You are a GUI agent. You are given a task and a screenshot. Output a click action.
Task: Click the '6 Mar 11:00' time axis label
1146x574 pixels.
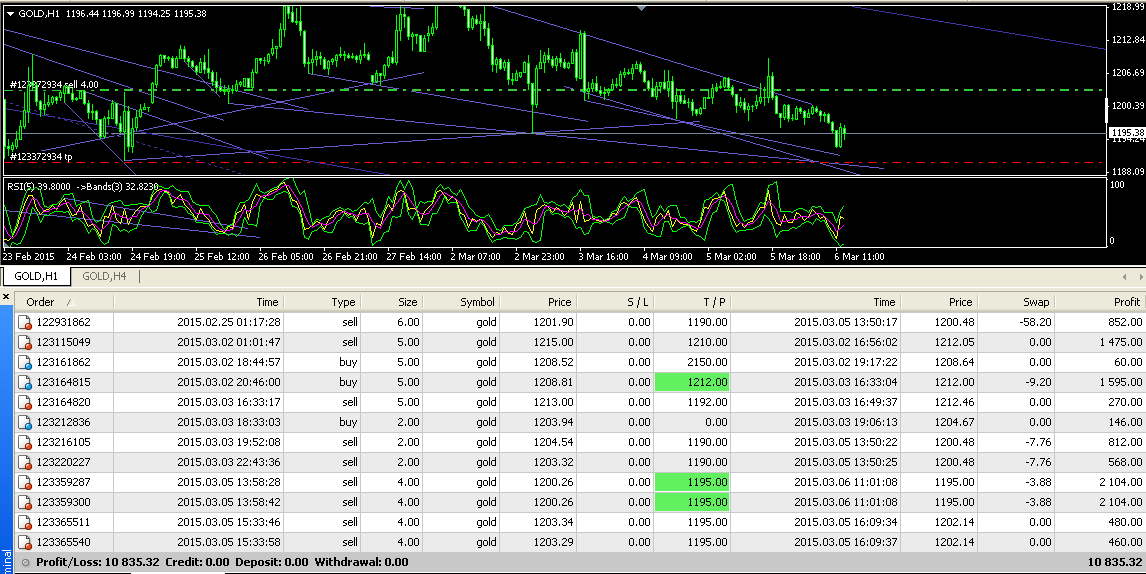coord(859,257)
